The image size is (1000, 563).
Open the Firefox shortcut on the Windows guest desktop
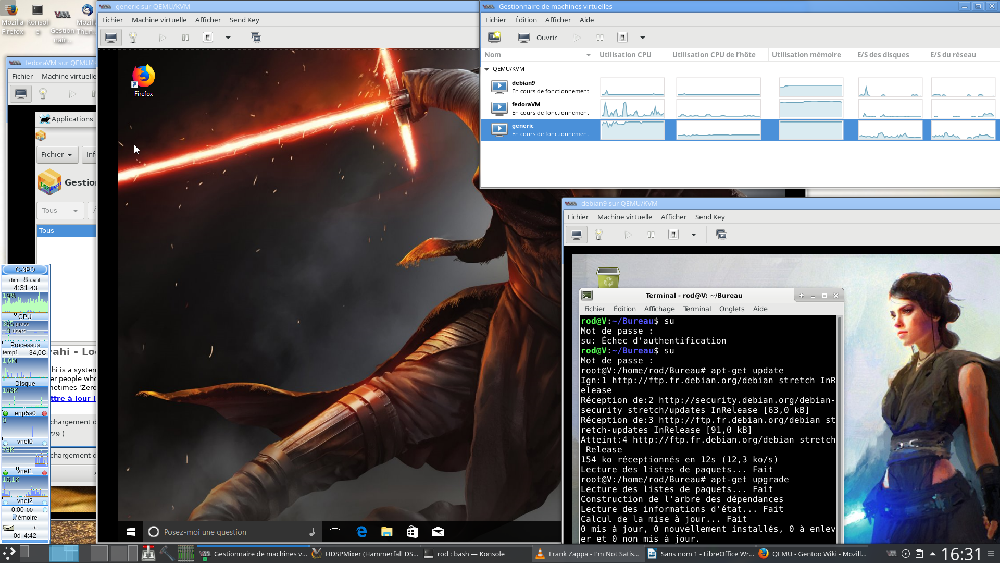143,78
